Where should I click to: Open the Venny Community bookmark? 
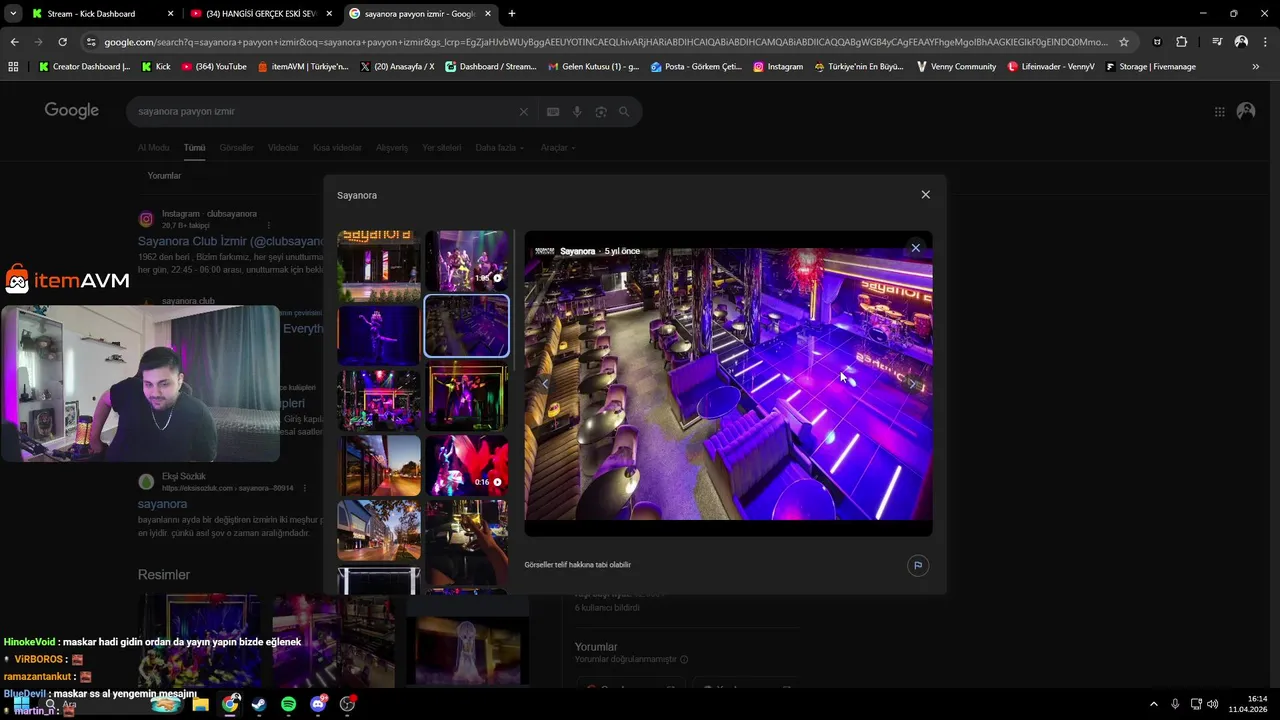click(956, 67)
